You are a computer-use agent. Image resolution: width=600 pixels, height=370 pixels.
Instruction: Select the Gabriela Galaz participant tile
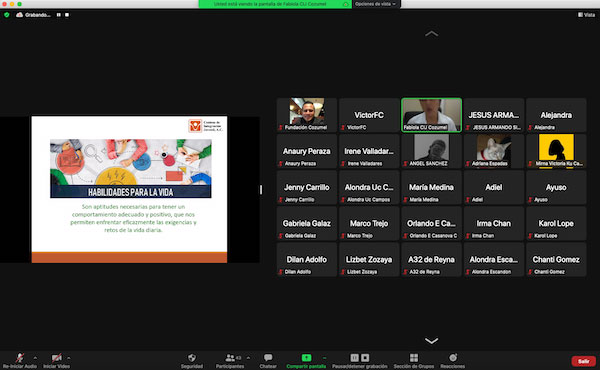pos(307,223)
